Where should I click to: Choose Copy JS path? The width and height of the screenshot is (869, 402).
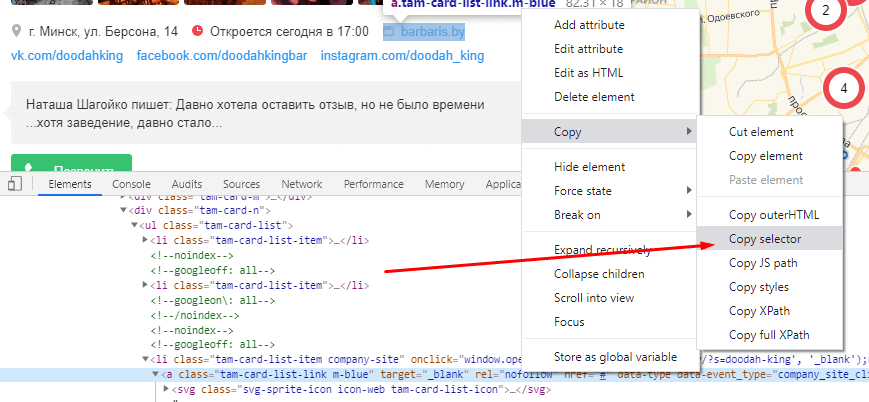click(x=769, y=263)
